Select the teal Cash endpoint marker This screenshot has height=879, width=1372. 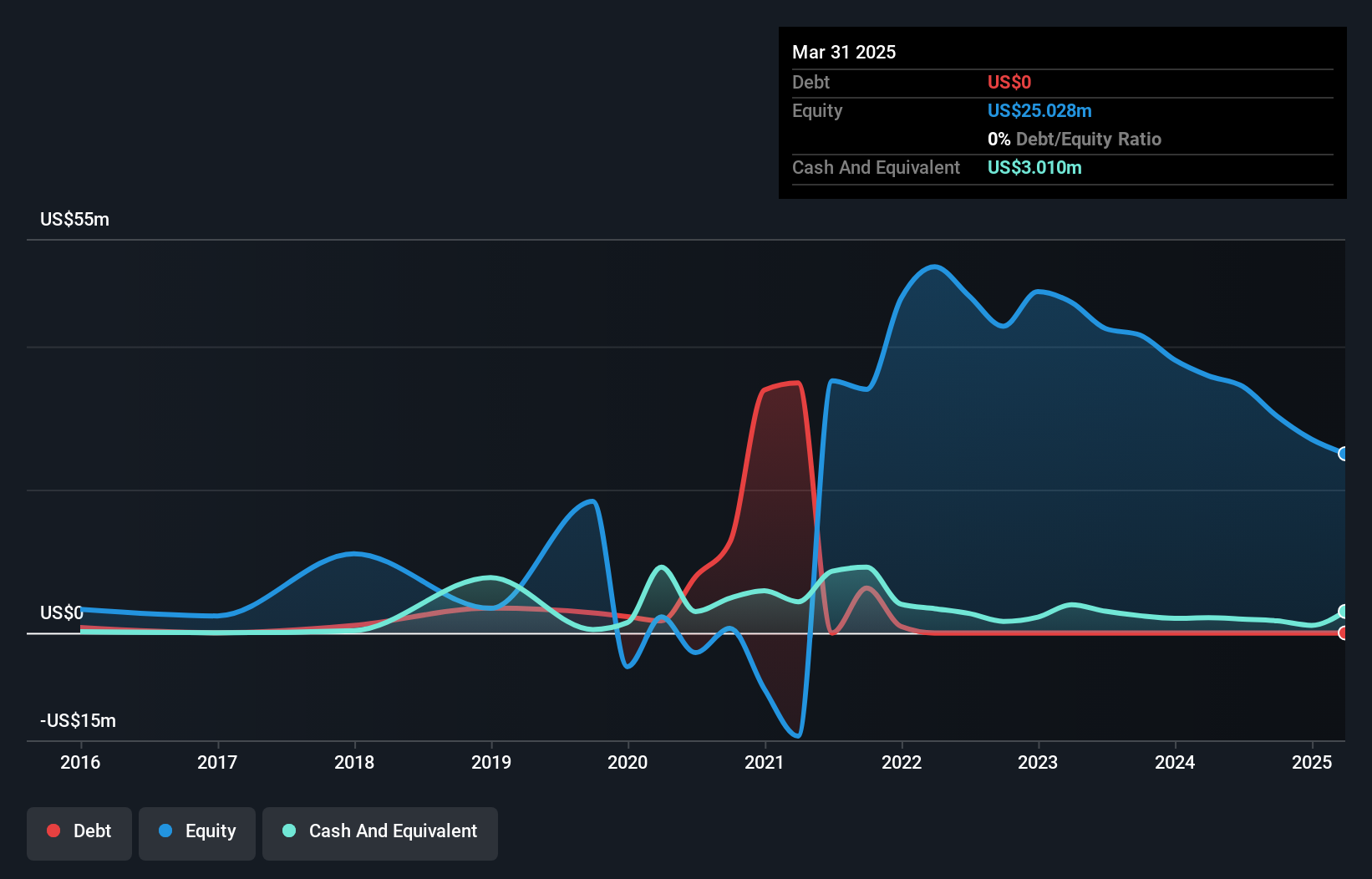[x=1344, y=612]
